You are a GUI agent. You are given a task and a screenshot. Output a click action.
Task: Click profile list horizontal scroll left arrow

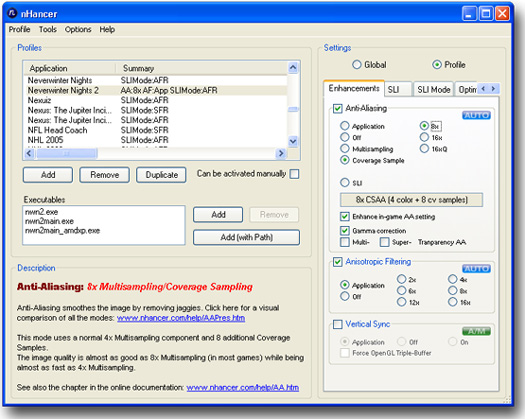pos(29,153)
